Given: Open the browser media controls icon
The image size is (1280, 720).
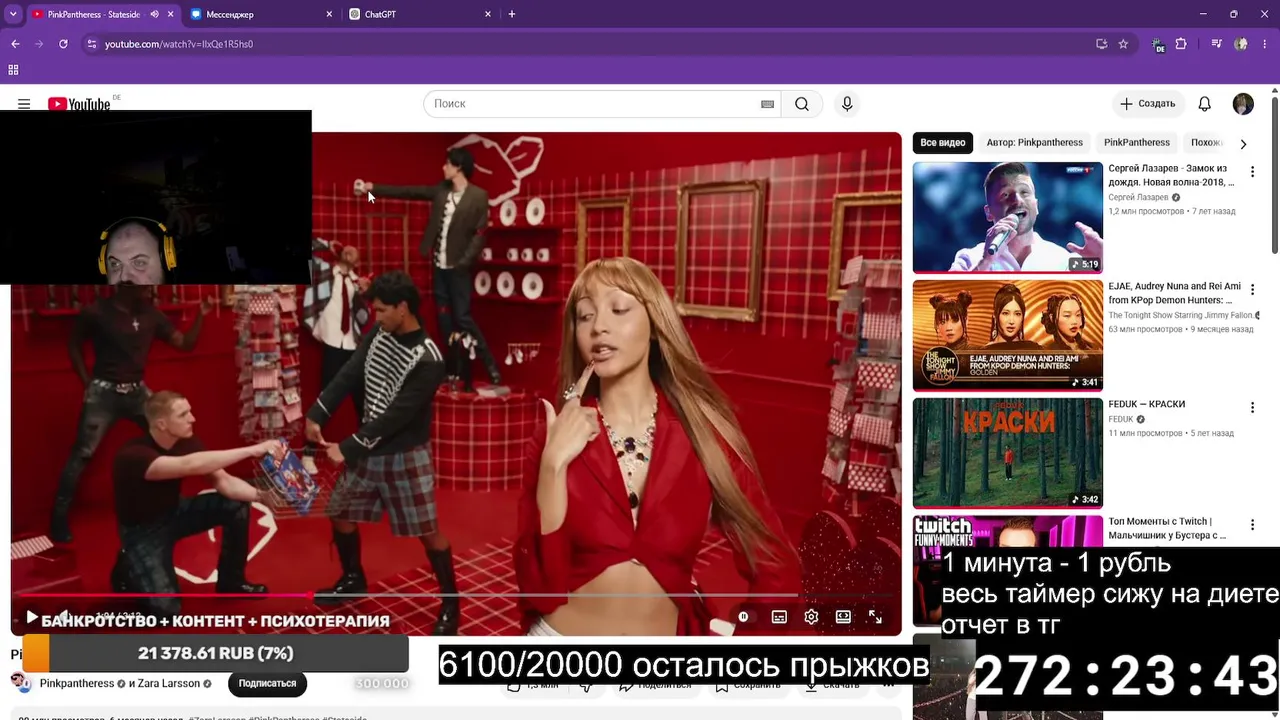Looking at the screenshot, I should (x=1216, y=44).
